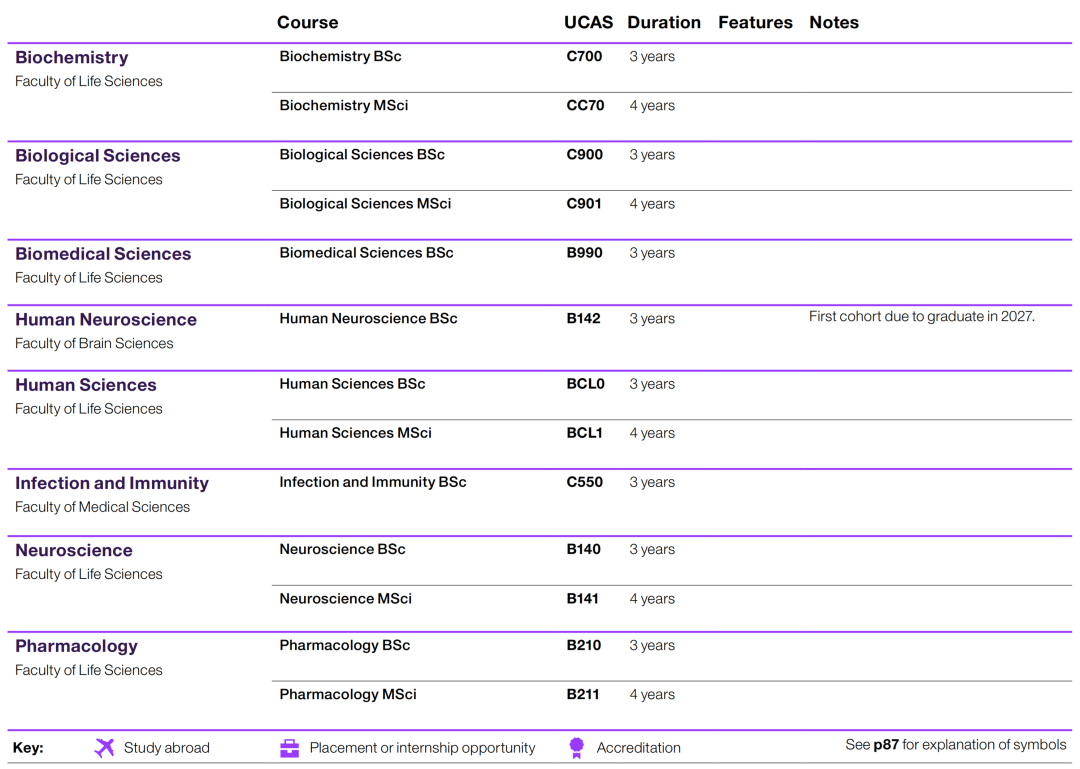Select the Biochemistry BSc course

tap(340, 57)
